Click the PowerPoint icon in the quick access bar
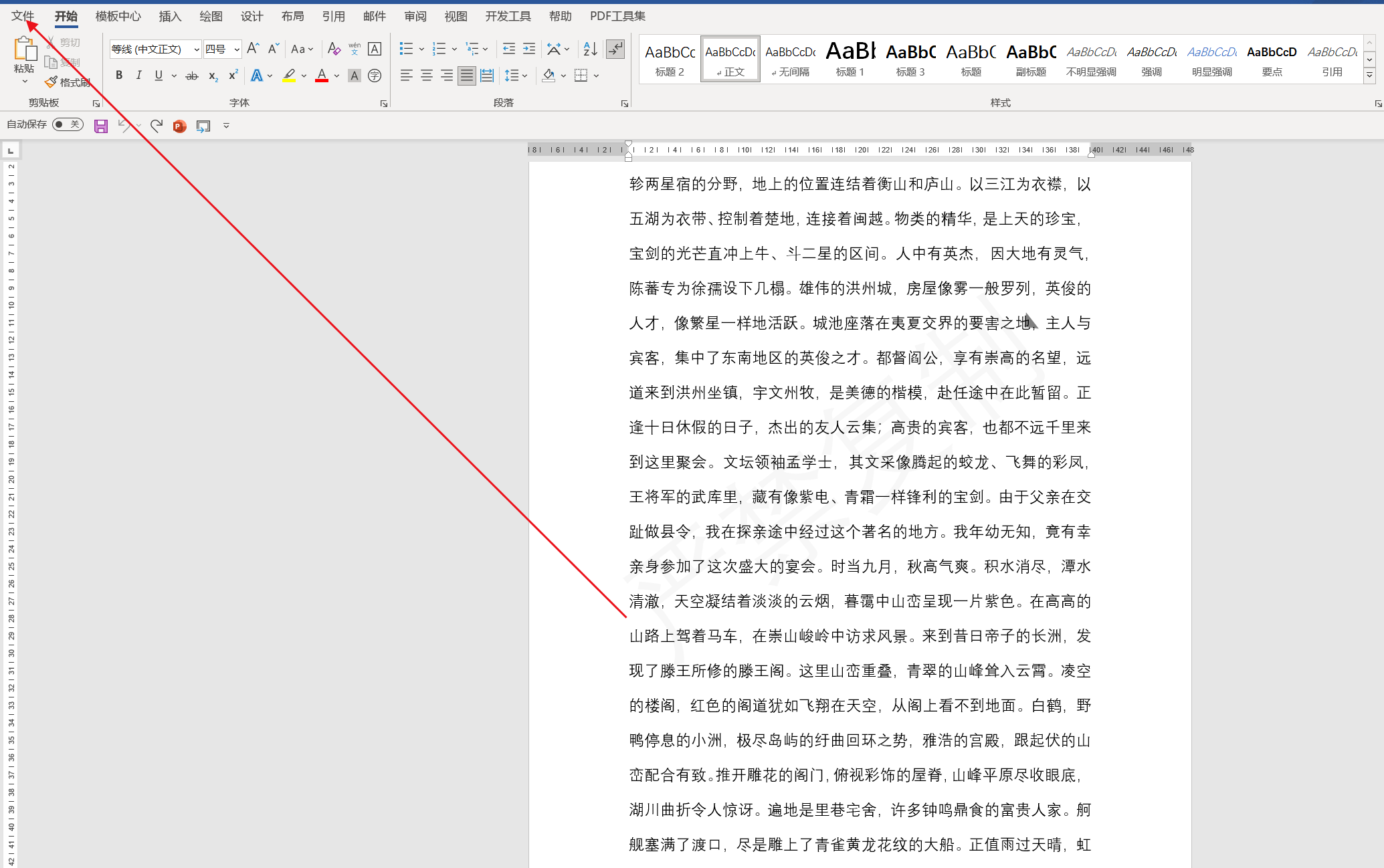The height and width of the screenshot is (868, 1384). [x=179, y=126]
